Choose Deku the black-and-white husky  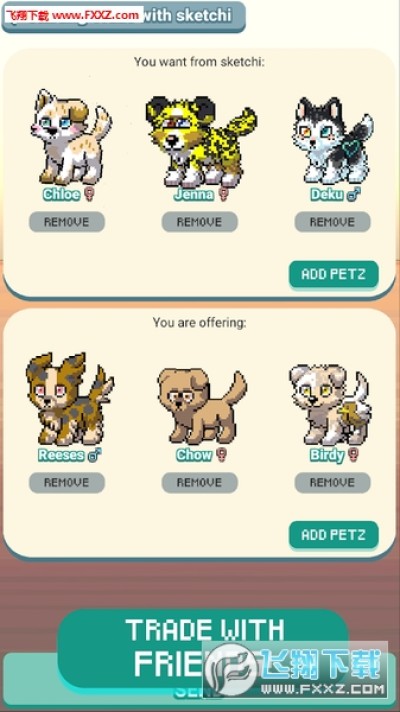334,140
